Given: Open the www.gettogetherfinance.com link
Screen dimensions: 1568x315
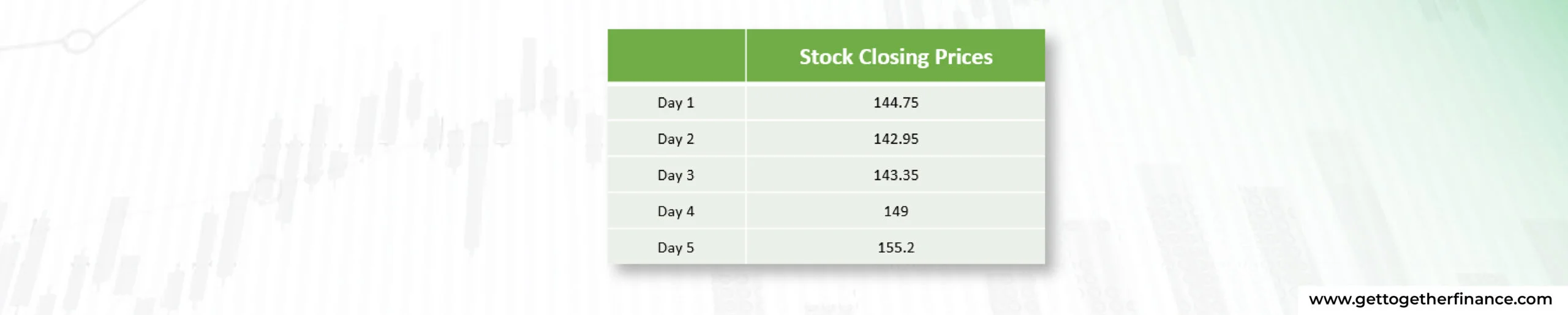Looking at the screenshot, I should [x=1430, y=299].
